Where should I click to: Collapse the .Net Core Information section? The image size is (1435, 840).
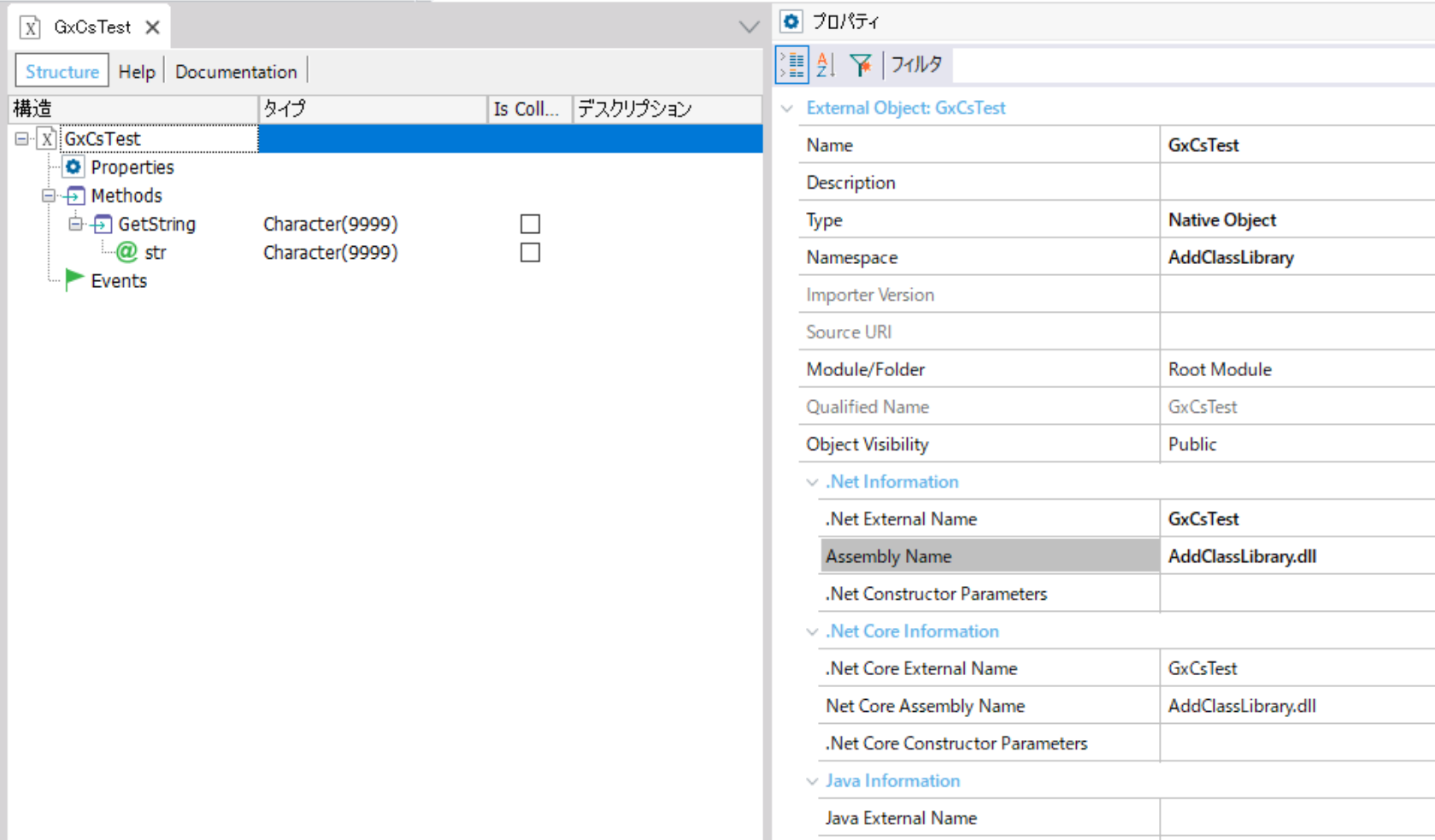812,631
